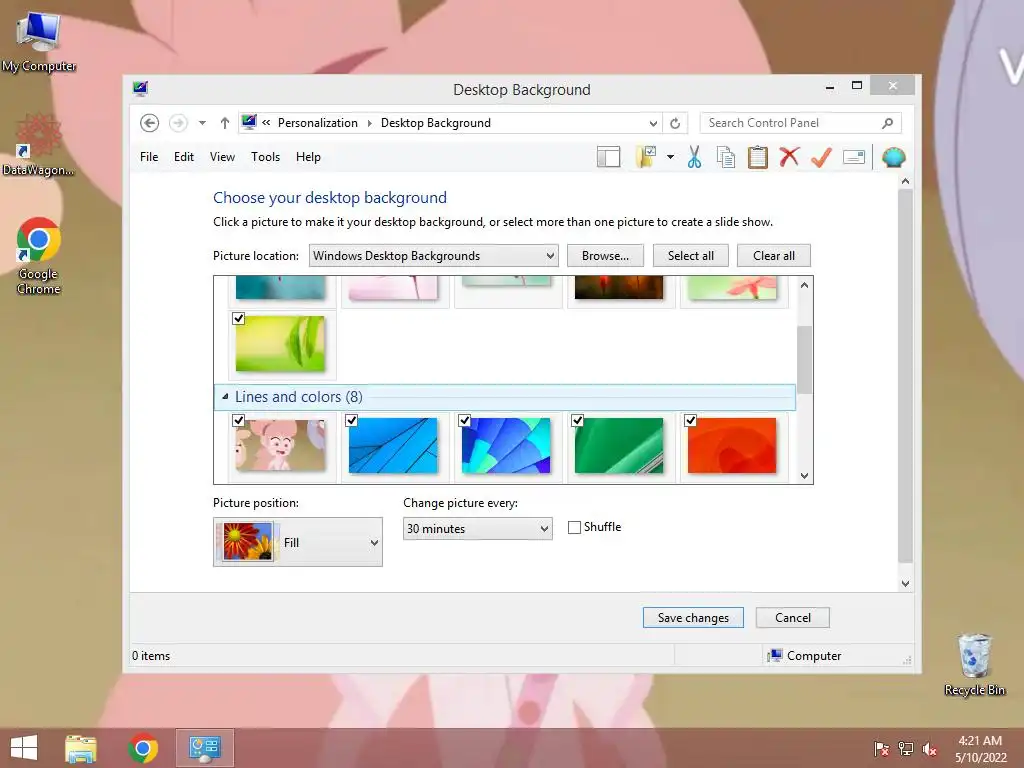Screen dimensions: 1024x768
Task: Select the cartoon pig wallpaper thumbnail
Action: (280, 445)
